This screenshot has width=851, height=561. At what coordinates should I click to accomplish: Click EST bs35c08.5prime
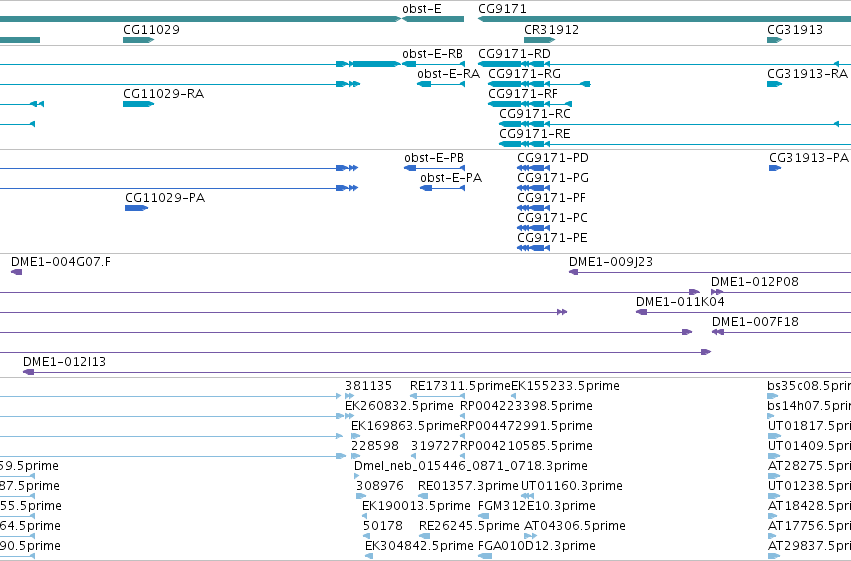pyautogui.click(x=772, y=396)
